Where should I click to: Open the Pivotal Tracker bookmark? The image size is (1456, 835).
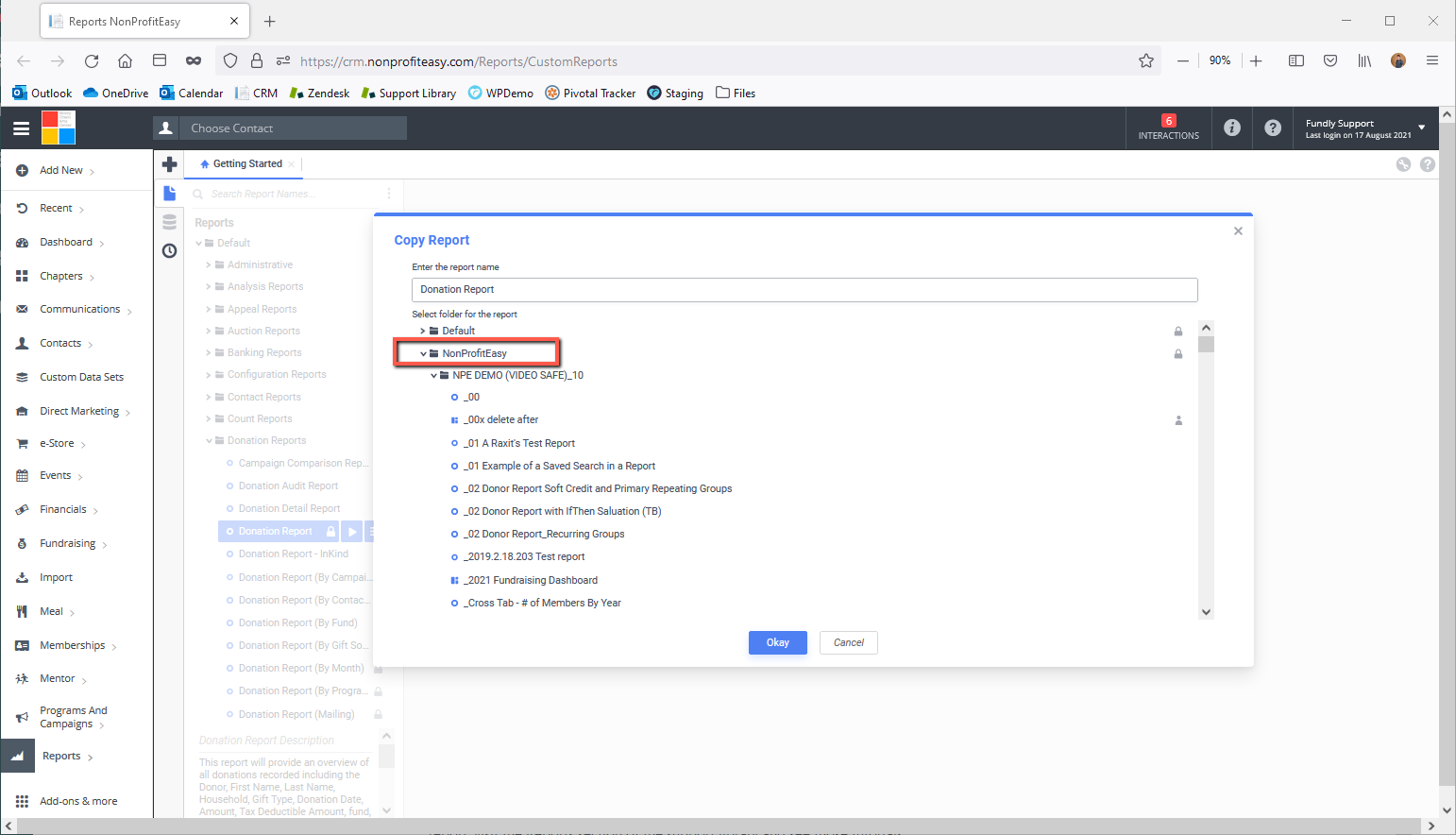[x=590, y=94]
